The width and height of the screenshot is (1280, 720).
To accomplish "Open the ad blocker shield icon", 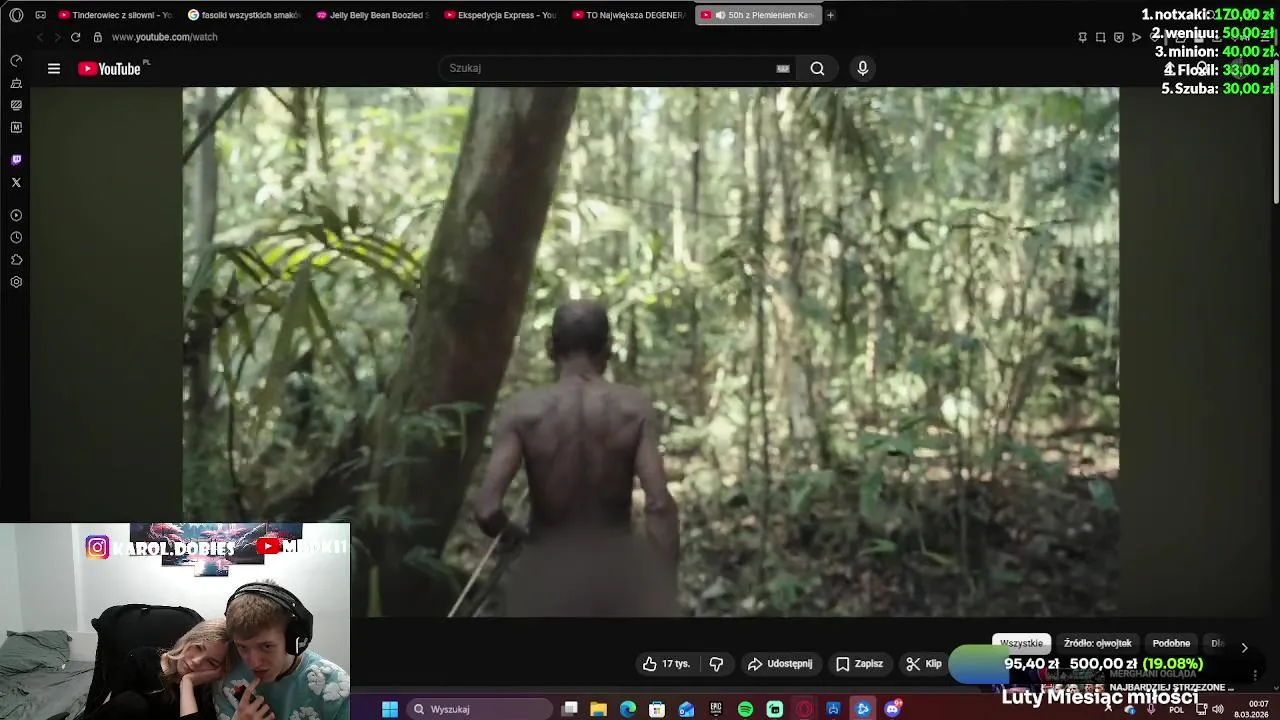I will 1118,37.
